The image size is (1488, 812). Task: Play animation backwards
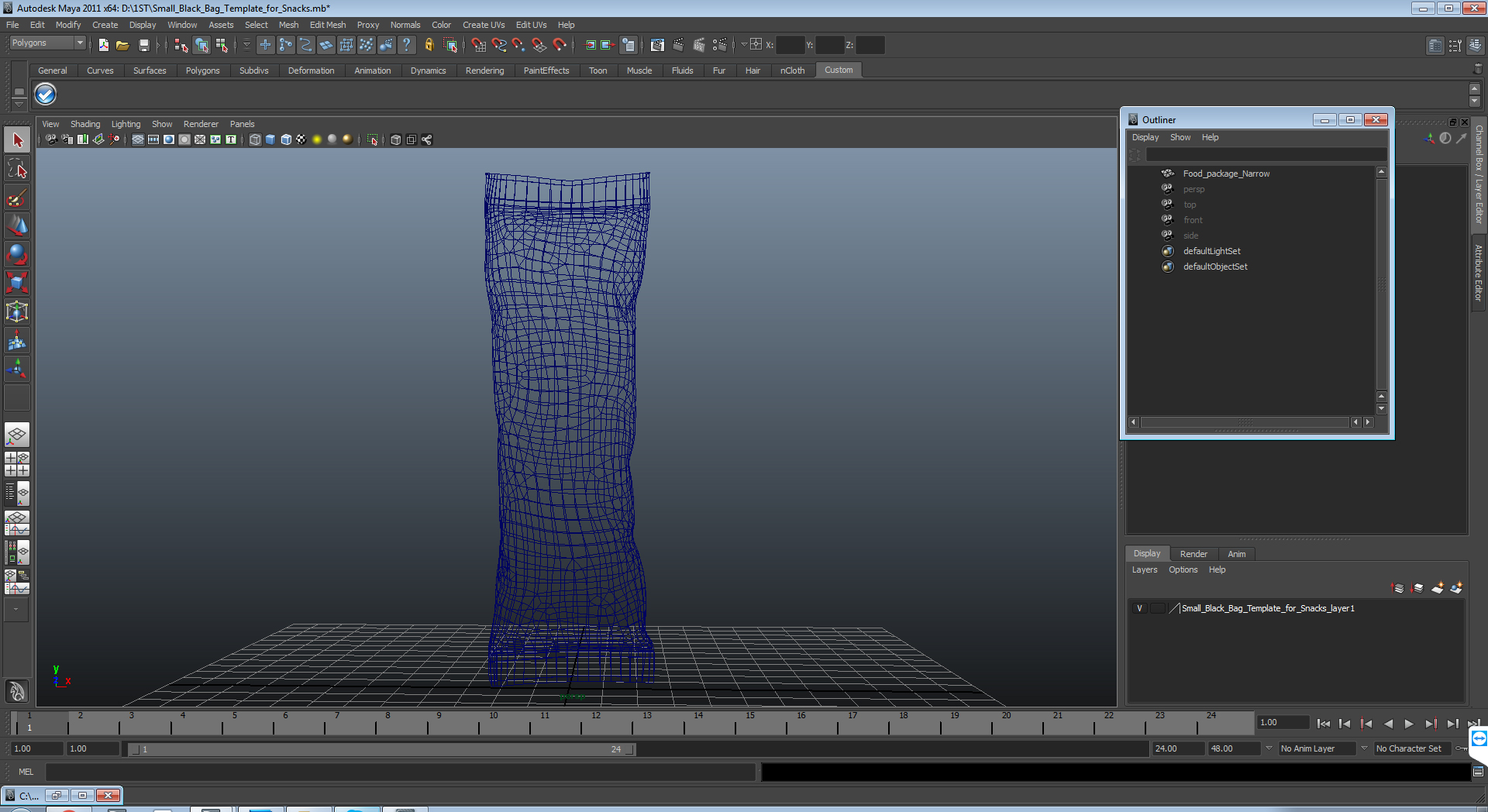tap(1388, 724)
